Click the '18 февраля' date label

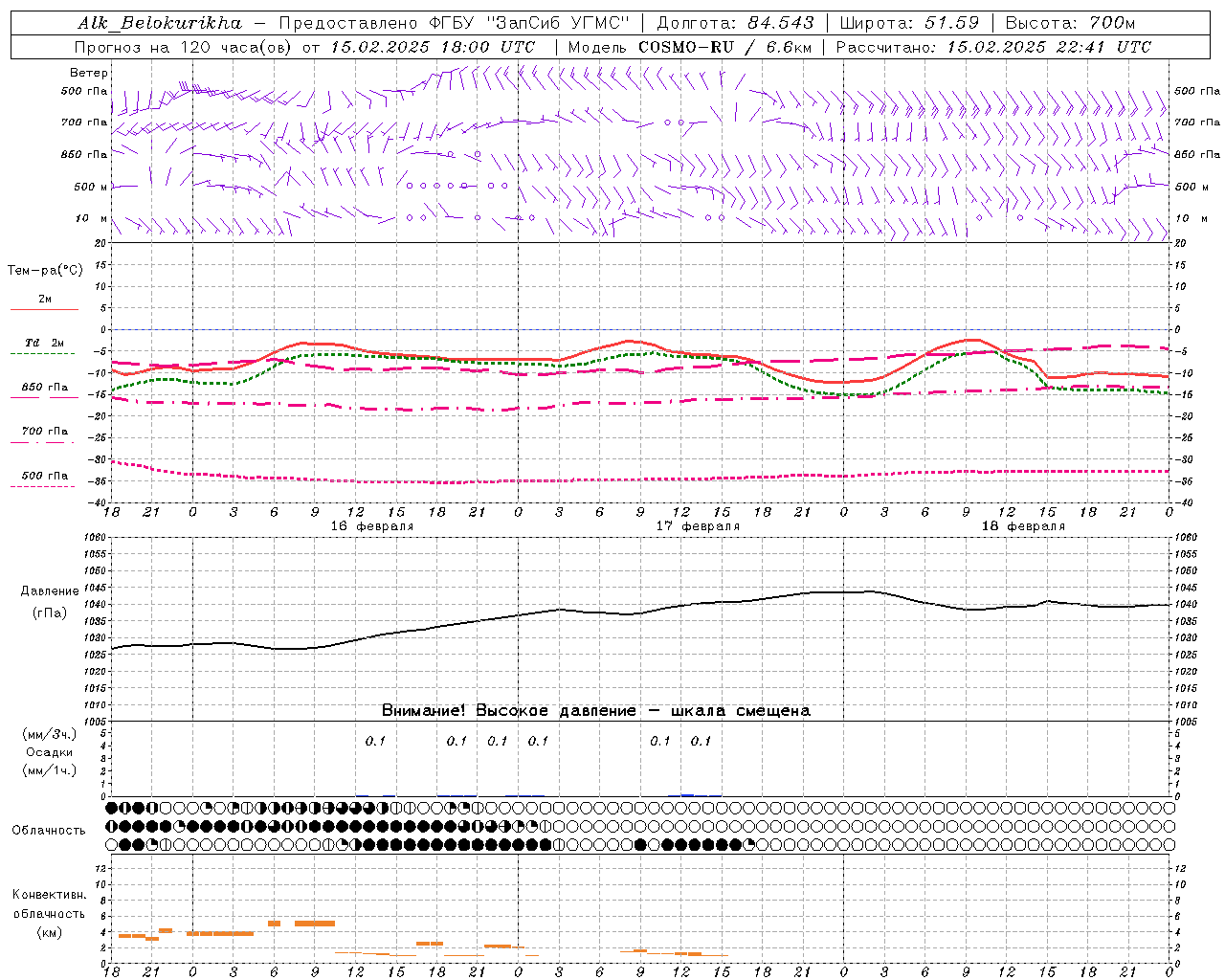tap(1023, 526)
